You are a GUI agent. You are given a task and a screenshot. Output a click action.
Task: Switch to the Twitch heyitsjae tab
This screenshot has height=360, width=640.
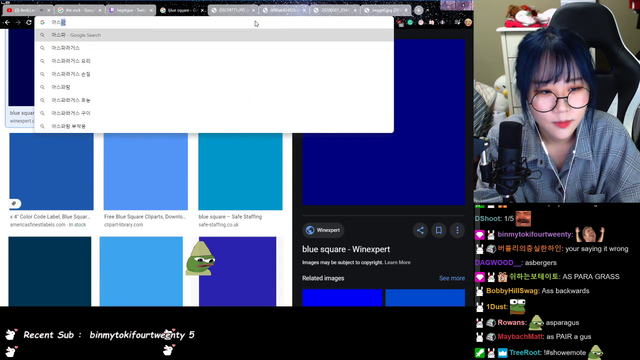[x=130, y=10]
